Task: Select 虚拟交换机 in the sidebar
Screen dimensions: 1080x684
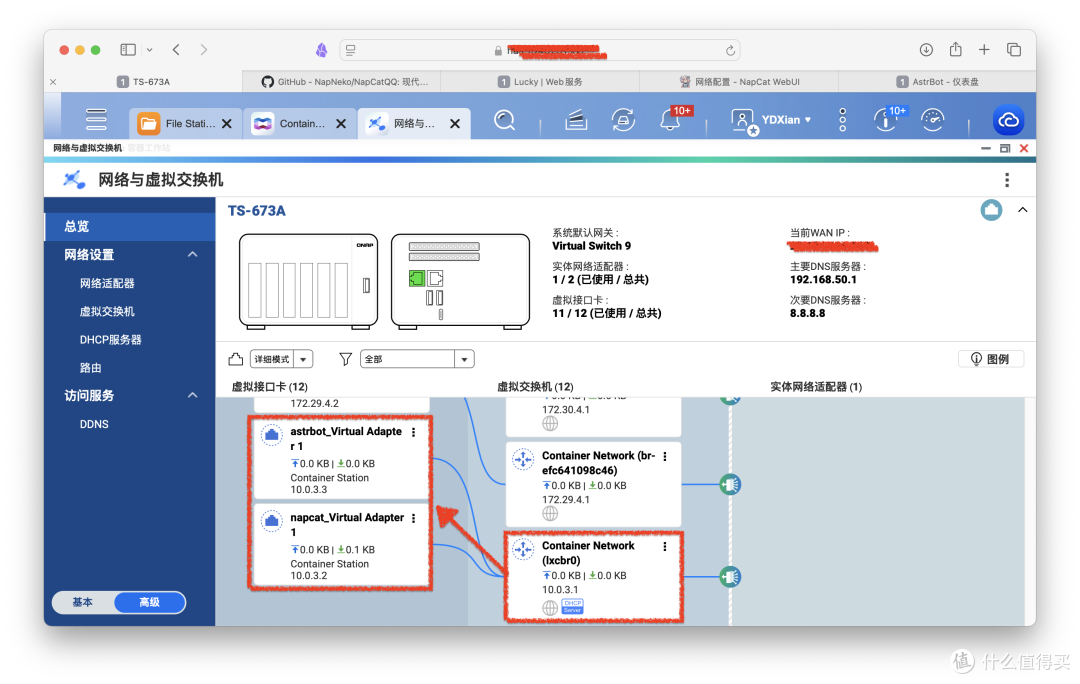Action: pos(107,311)
